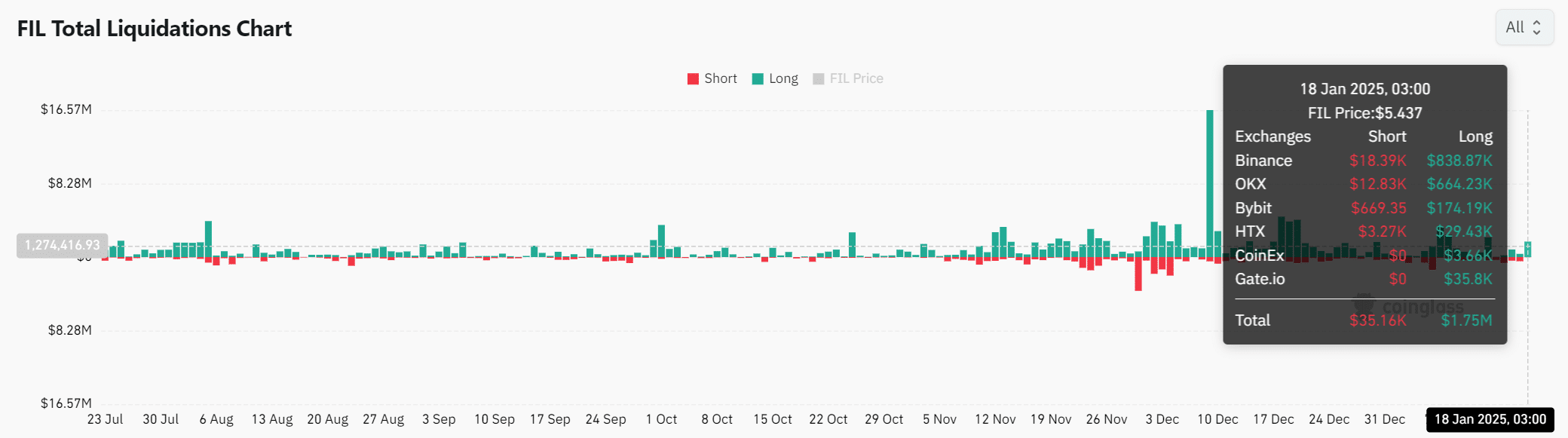The image size is (1568, 438).
Task: Enable the greyed-out FIL Price legend
Action: [856, 78]
